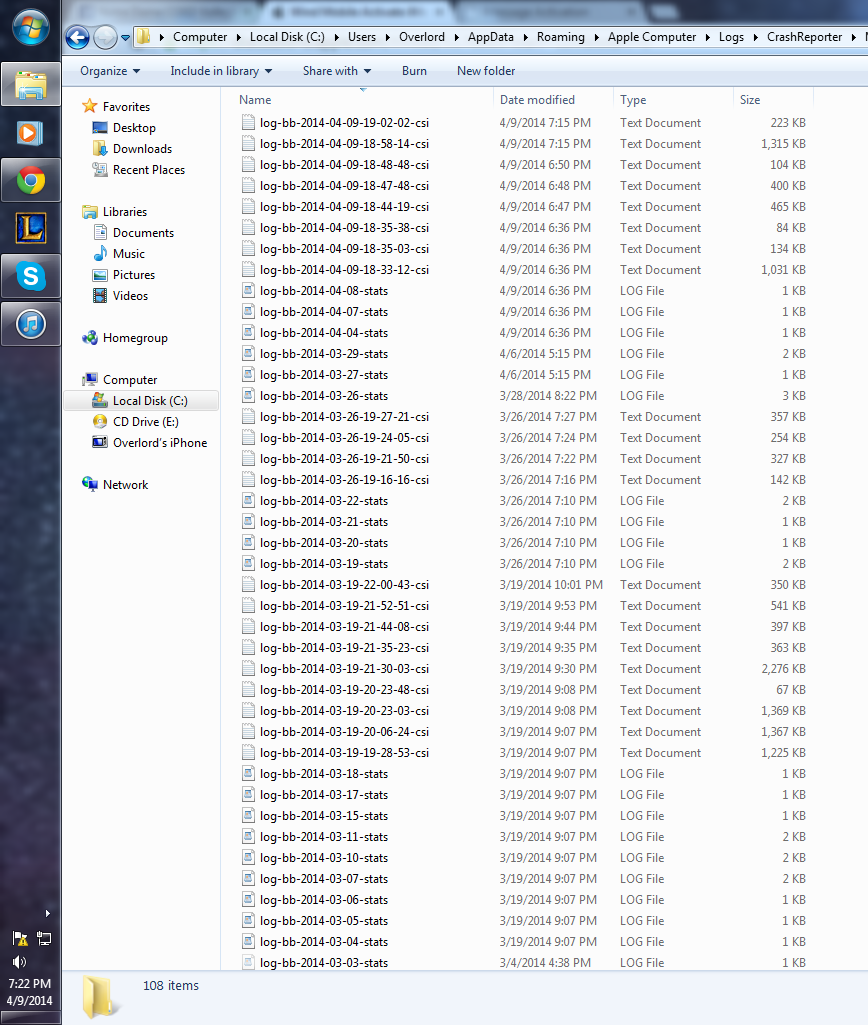Open Skype from the taskbar
Screen dimensions: 868x1025
(x=31, y=276)
